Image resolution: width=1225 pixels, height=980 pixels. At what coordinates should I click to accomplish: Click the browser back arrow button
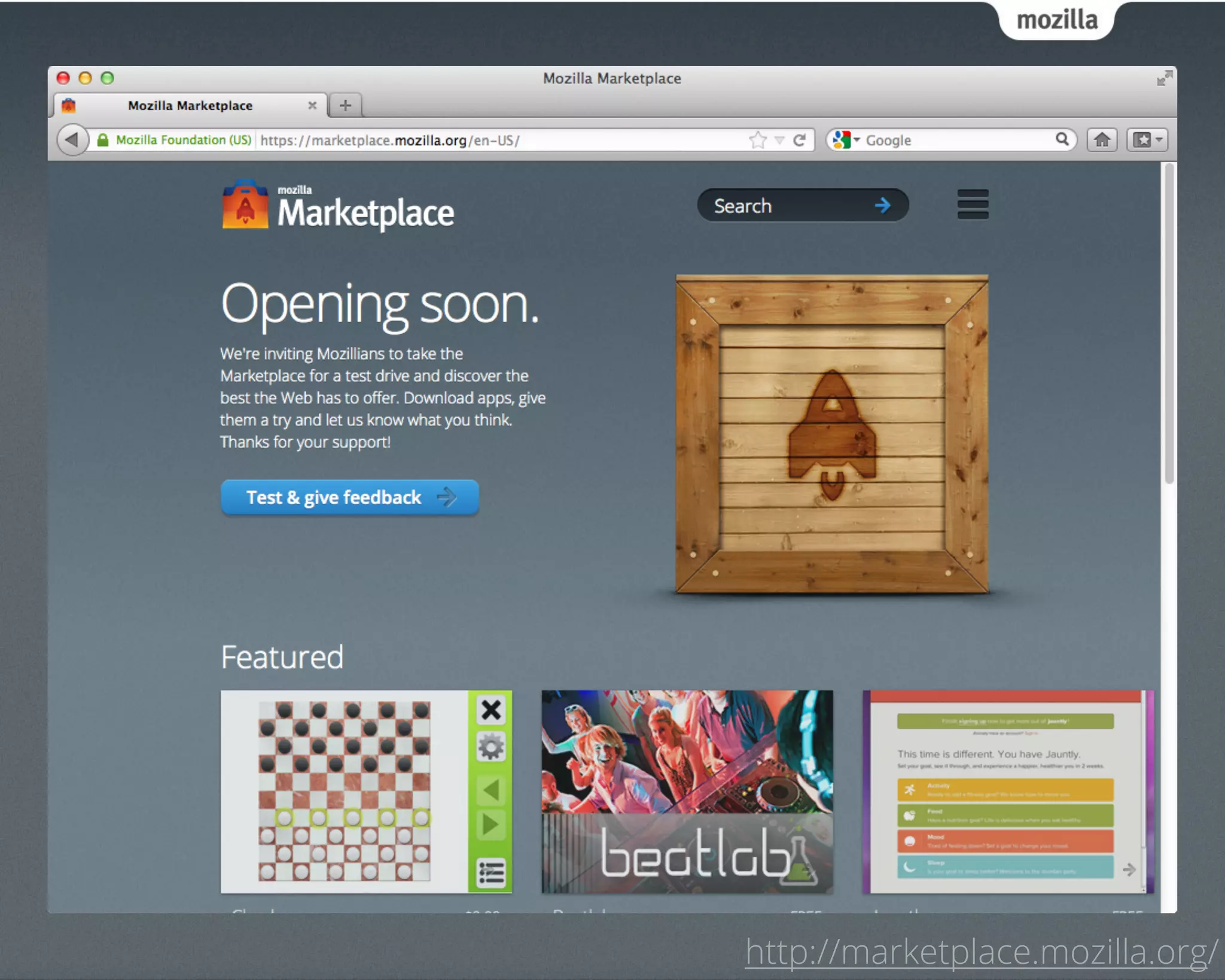pyautogui.click(x=72, y=140)
